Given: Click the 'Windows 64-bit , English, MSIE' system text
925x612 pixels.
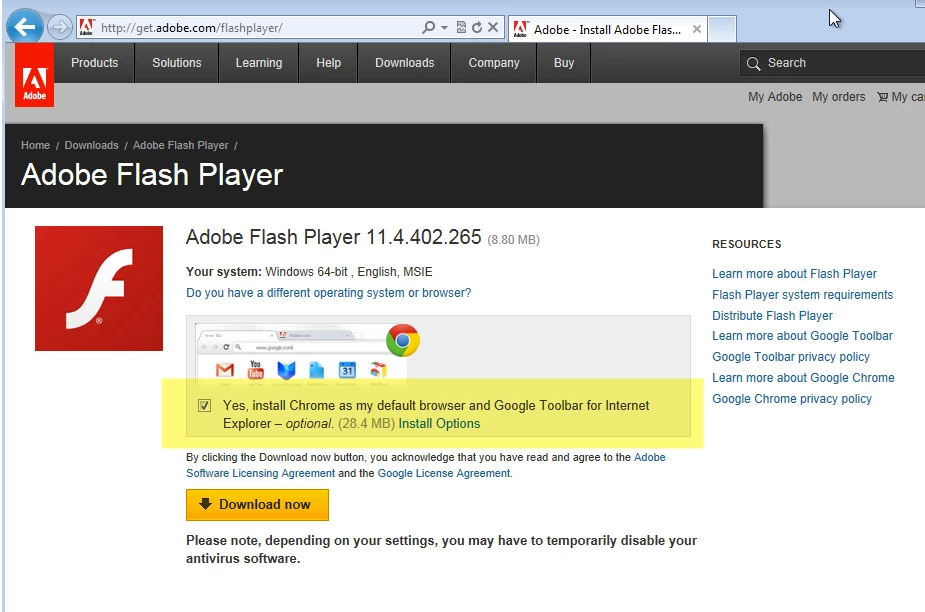Looking at the screenshot, I should 349,272.
